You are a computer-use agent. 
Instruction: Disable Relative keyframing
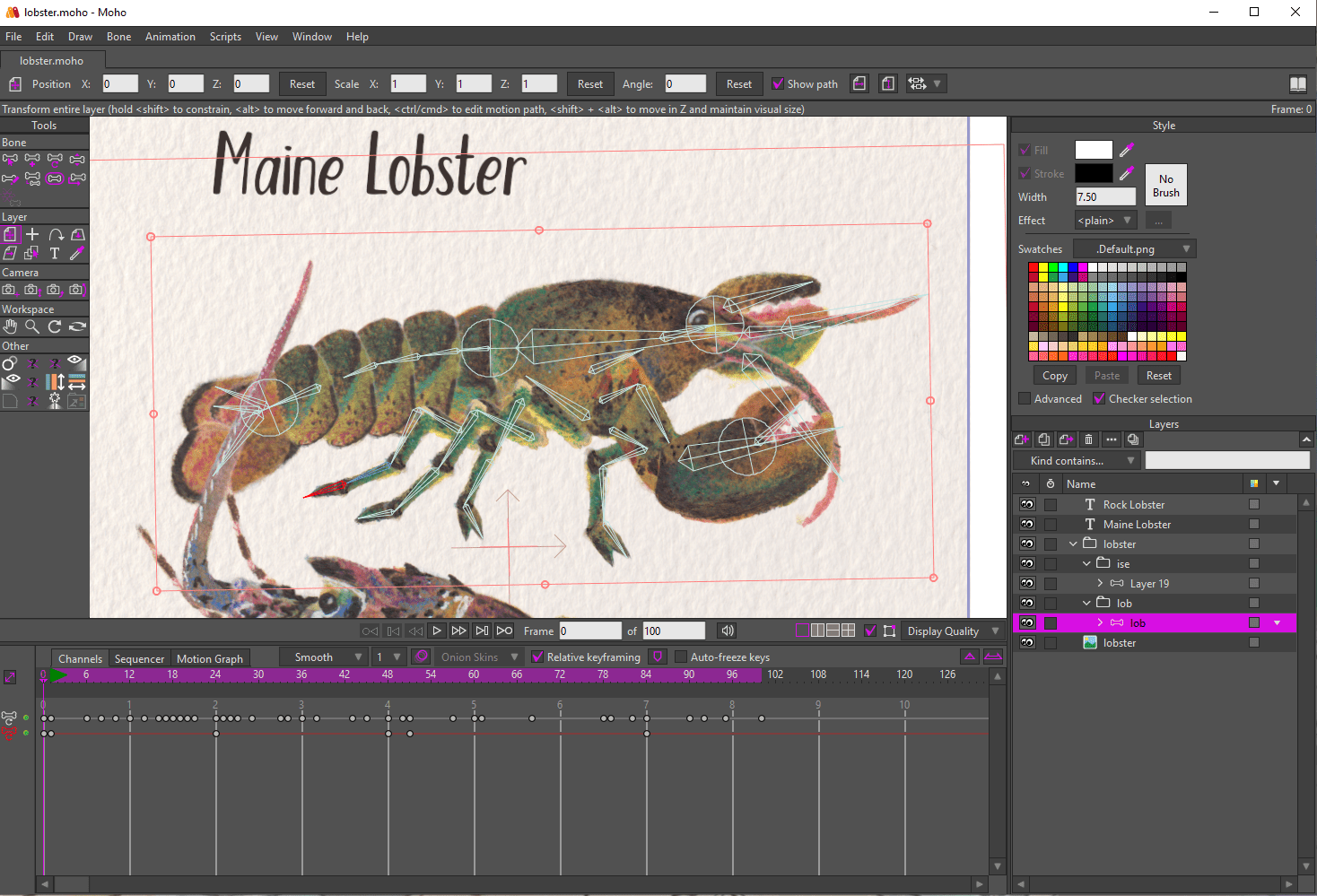(x=537, y=657)
